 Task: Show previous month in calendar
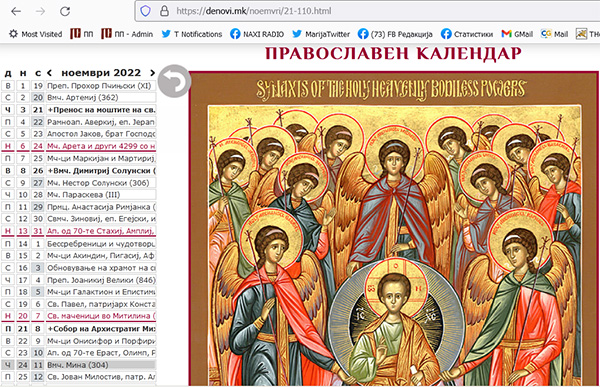pyautogui.click(x=49, y=72)
